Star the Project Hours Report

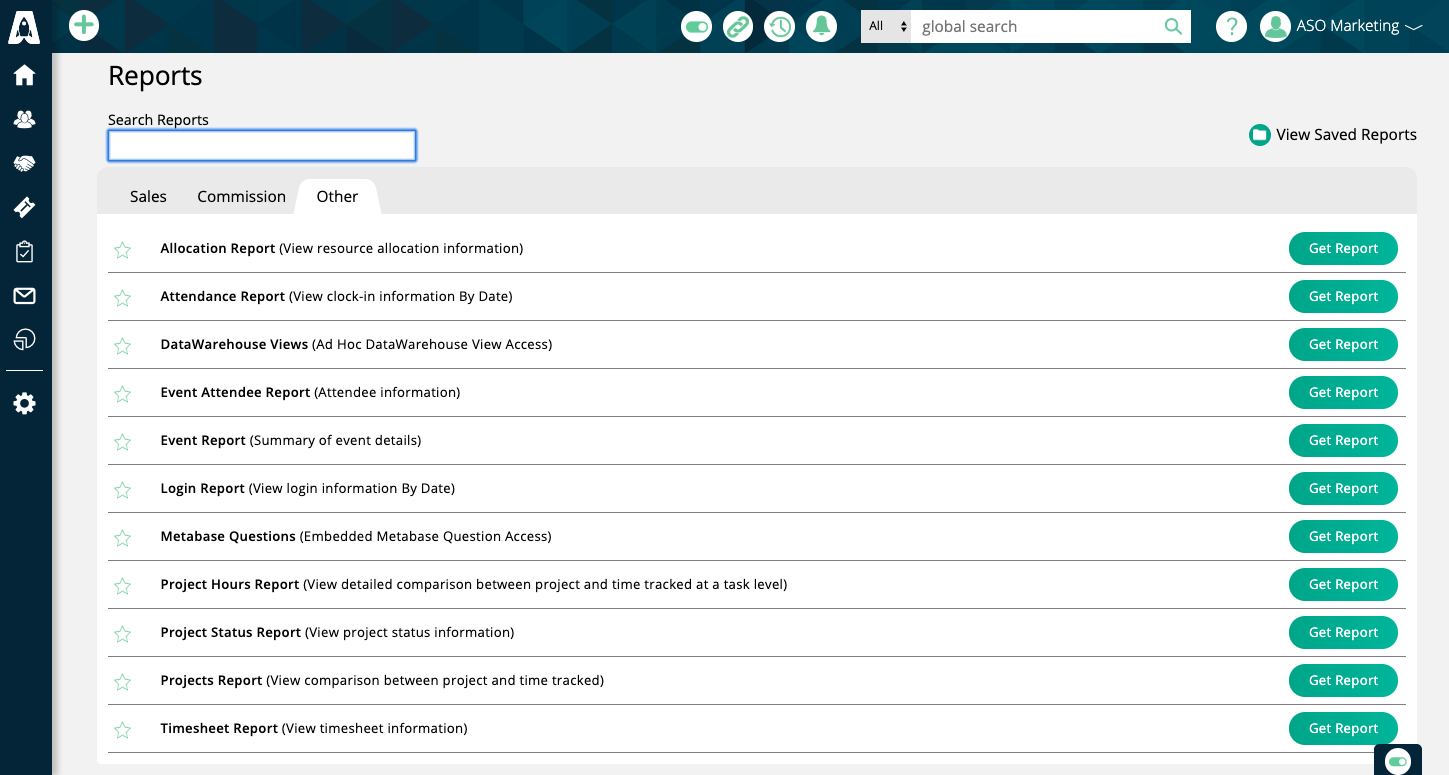[122, 586]
